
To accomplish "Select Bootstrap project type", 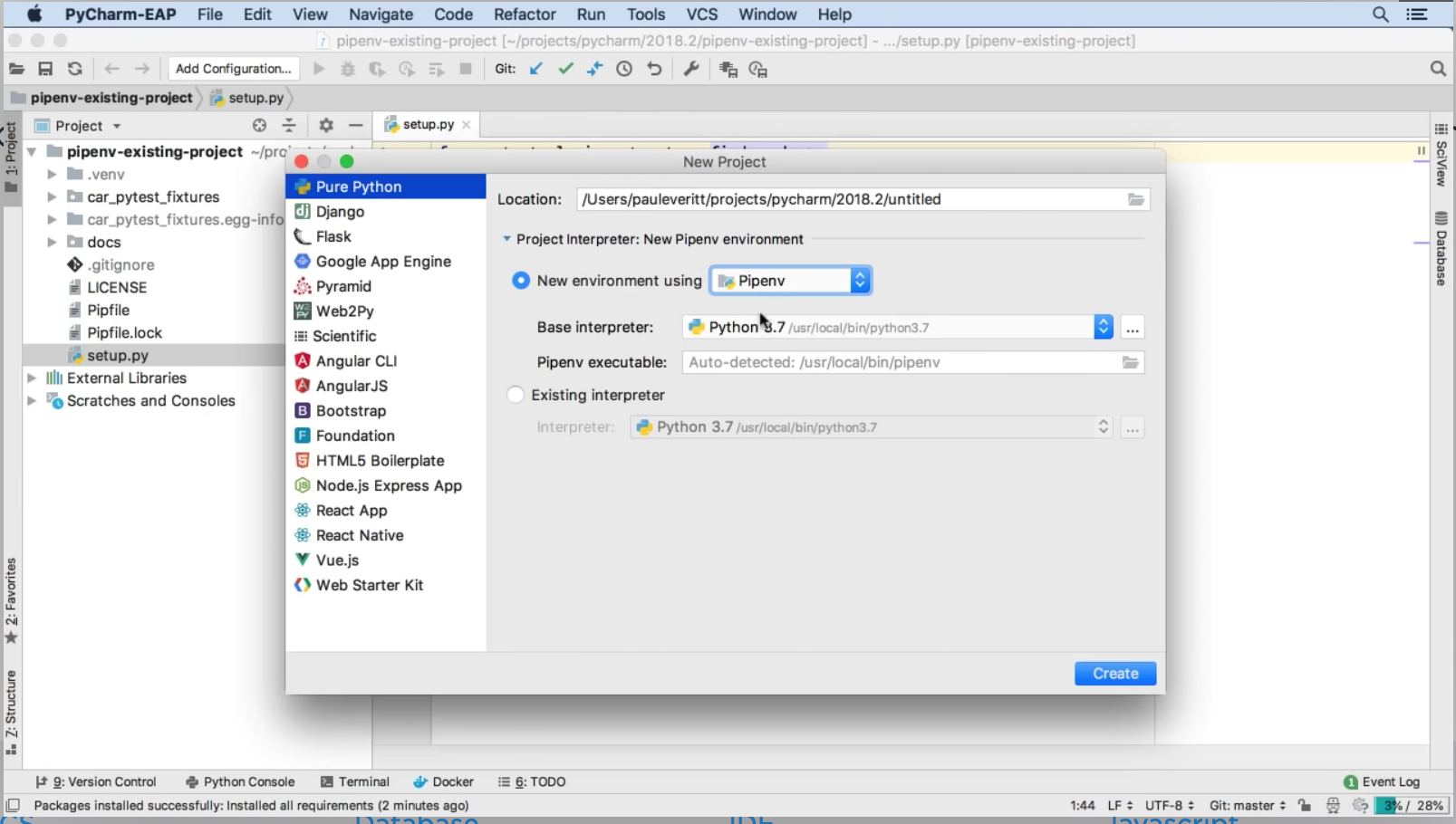I will [385, 410].
